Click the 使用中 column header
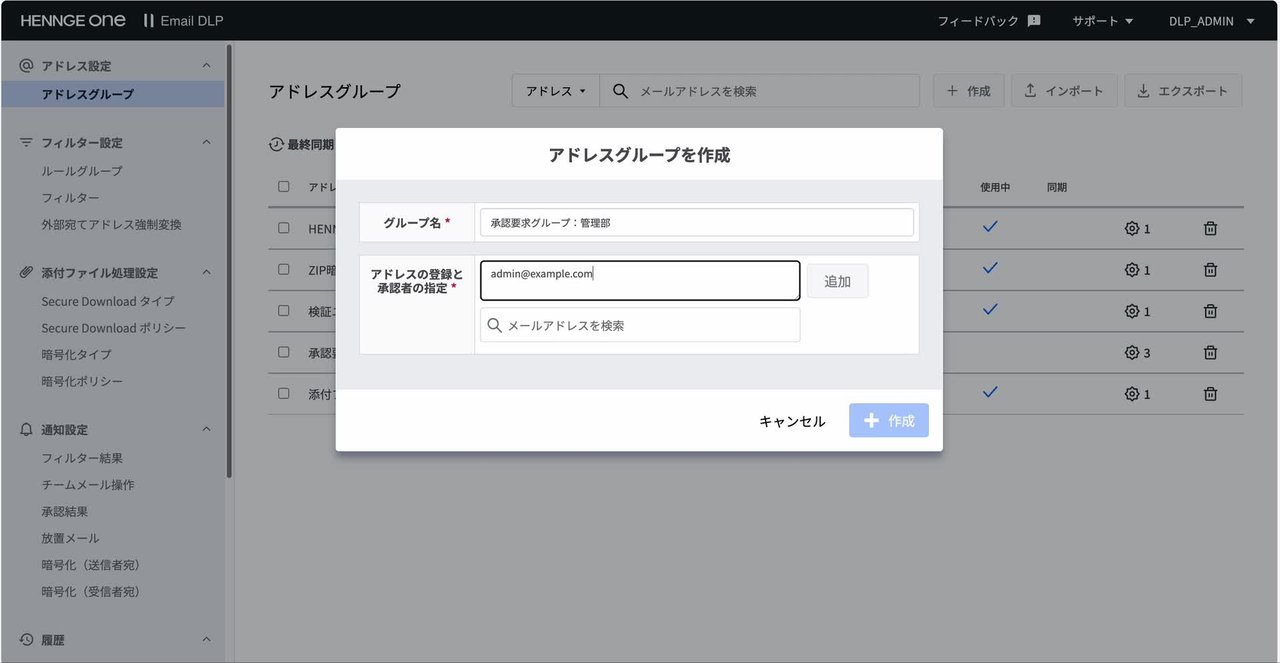Image resolution: width=1280 pixels, height=663 pixels. pyautogui.click(x=996, y=187)
